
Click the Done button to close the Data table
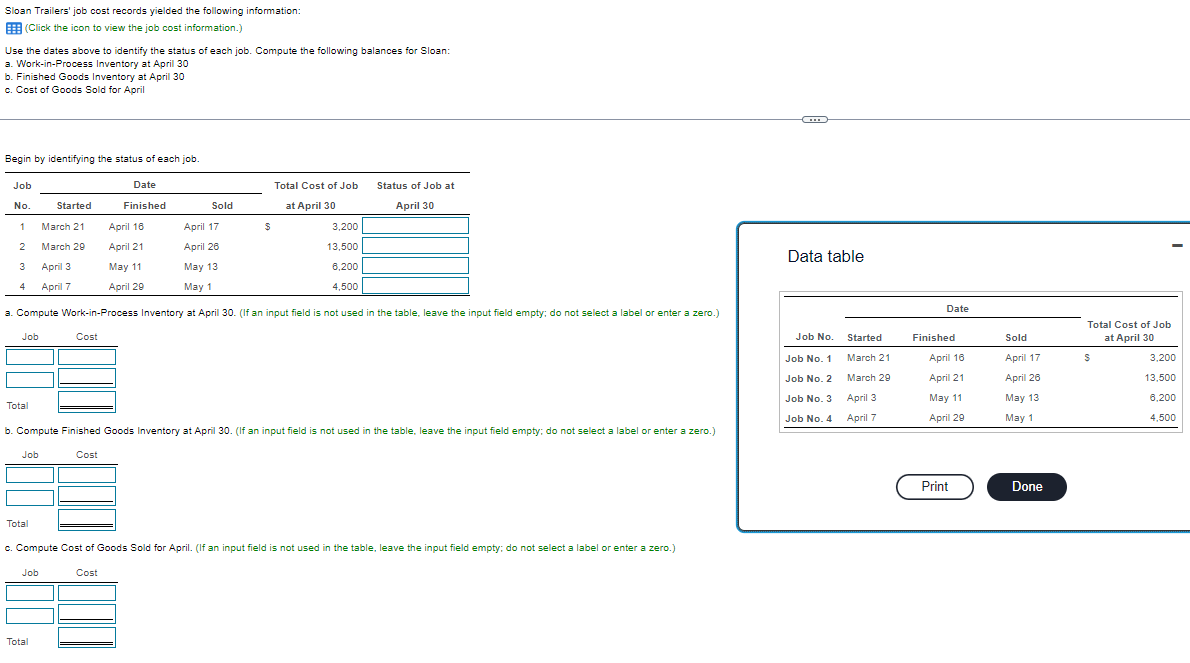pos(1026,487)
